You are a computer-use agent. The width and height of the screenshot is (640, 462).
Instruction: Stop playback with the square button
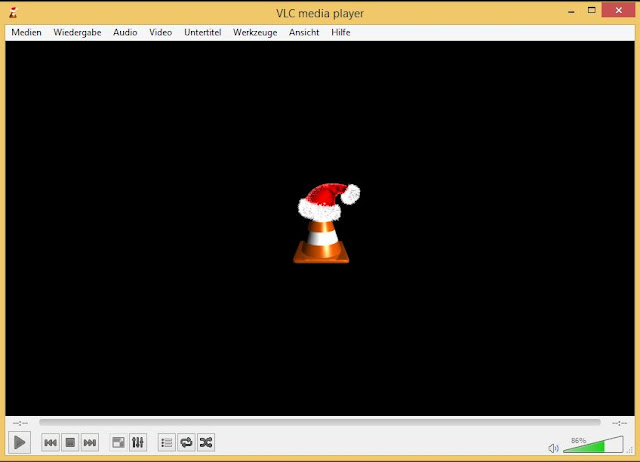70,442
